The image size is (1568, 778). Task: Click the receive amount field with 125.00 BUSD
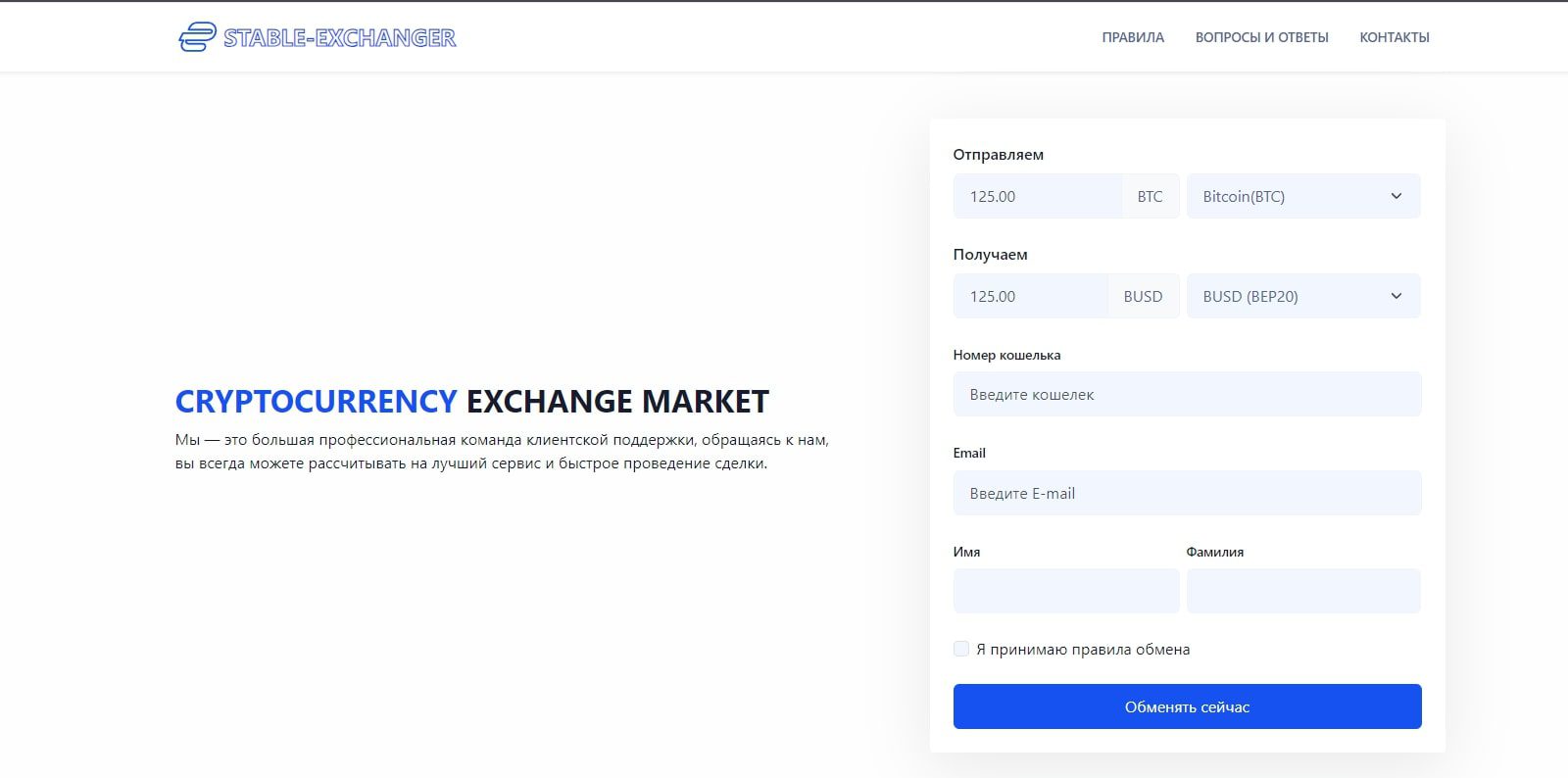click(1031, 296)
